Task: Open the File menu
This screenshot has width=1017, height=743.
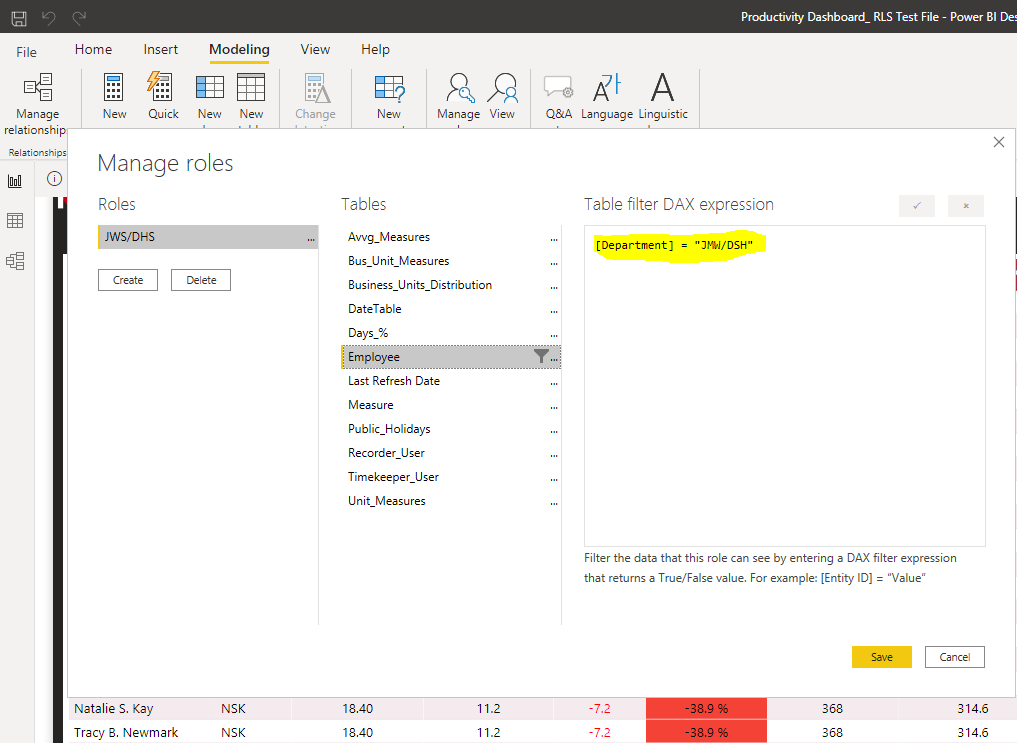Action: click(x=27, y=52)
